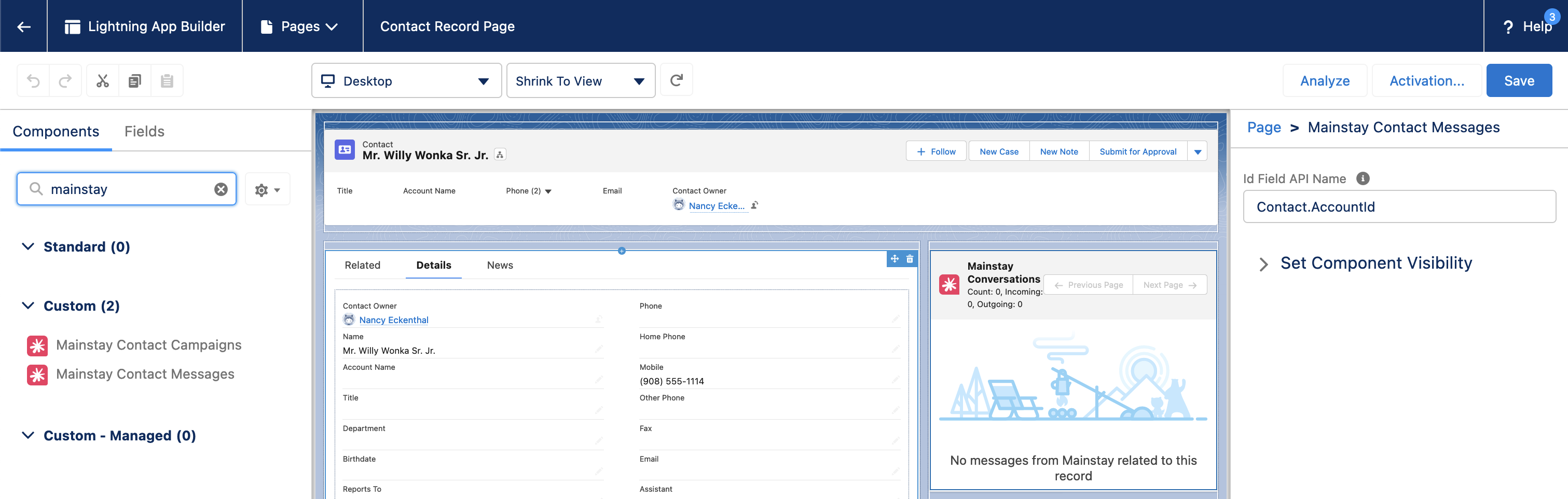
Task: Click the Lightning App Builder icon
Action: tap(73, 26)
